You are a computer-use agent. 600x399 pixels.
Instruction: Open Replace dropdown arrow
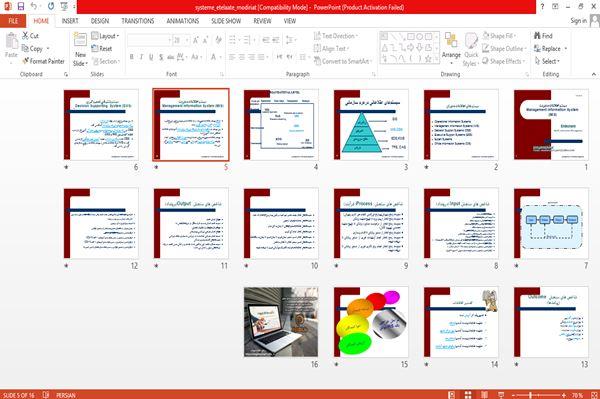(566, 49)
